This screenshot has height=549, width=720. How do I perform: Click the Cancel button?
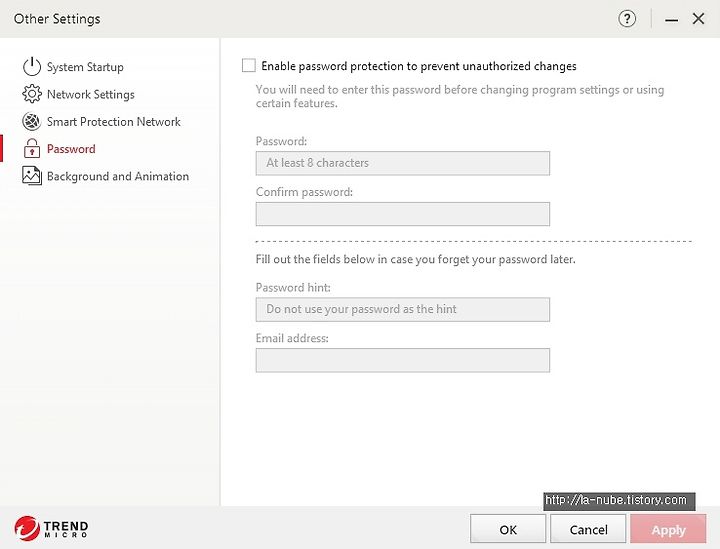point(588,529)
